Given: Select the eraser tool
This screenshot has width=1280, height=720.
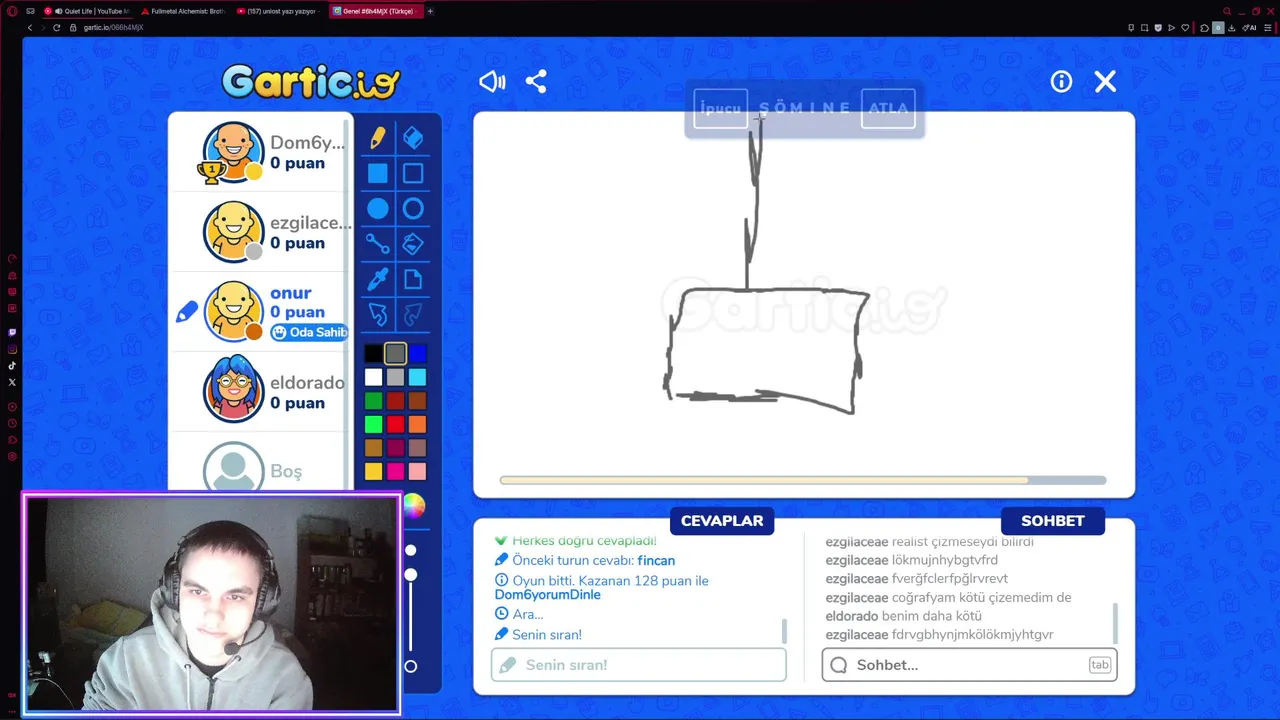Looking at the screenshot, I should tap(413, 138).
